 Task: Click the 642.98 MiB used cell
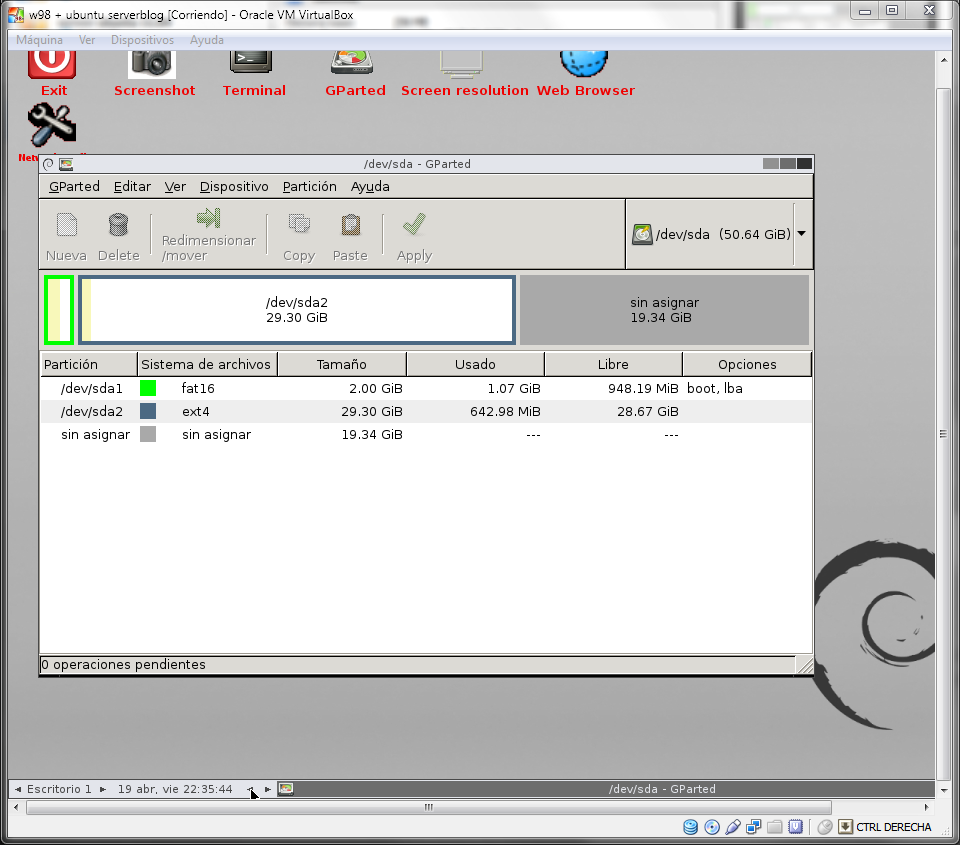tap(505, 411)
